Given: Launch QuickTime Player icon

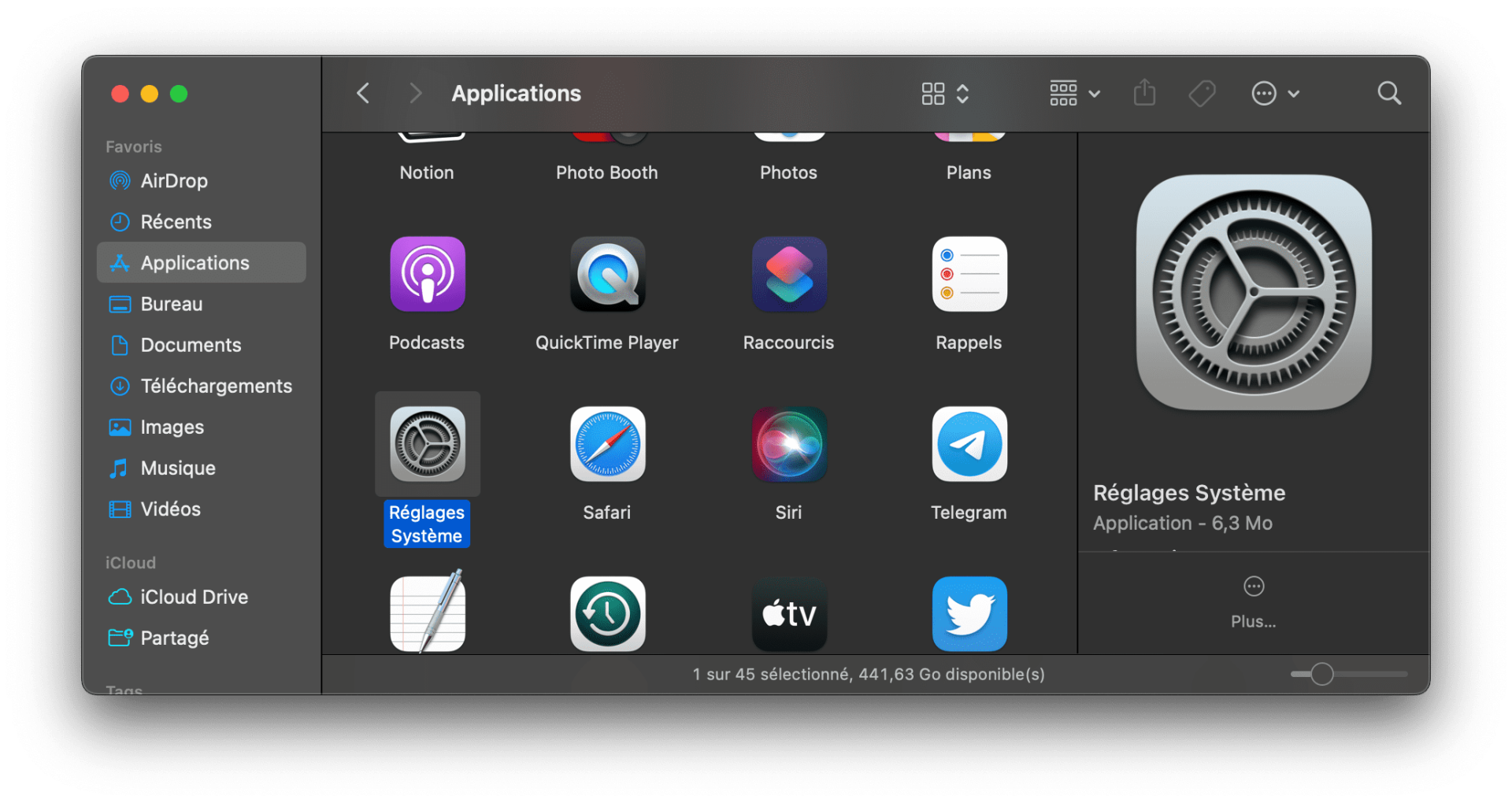Looking at the screenshot, I should coord(607,274).
